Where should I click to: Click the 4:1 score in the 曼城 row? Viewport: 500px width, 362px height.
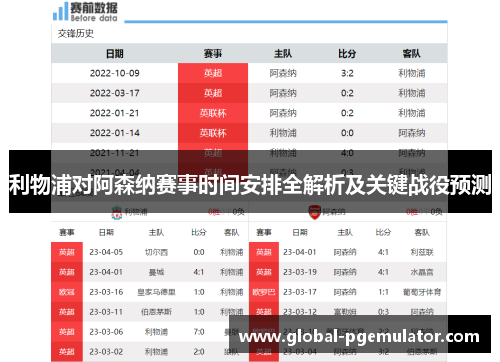(199, 272)
